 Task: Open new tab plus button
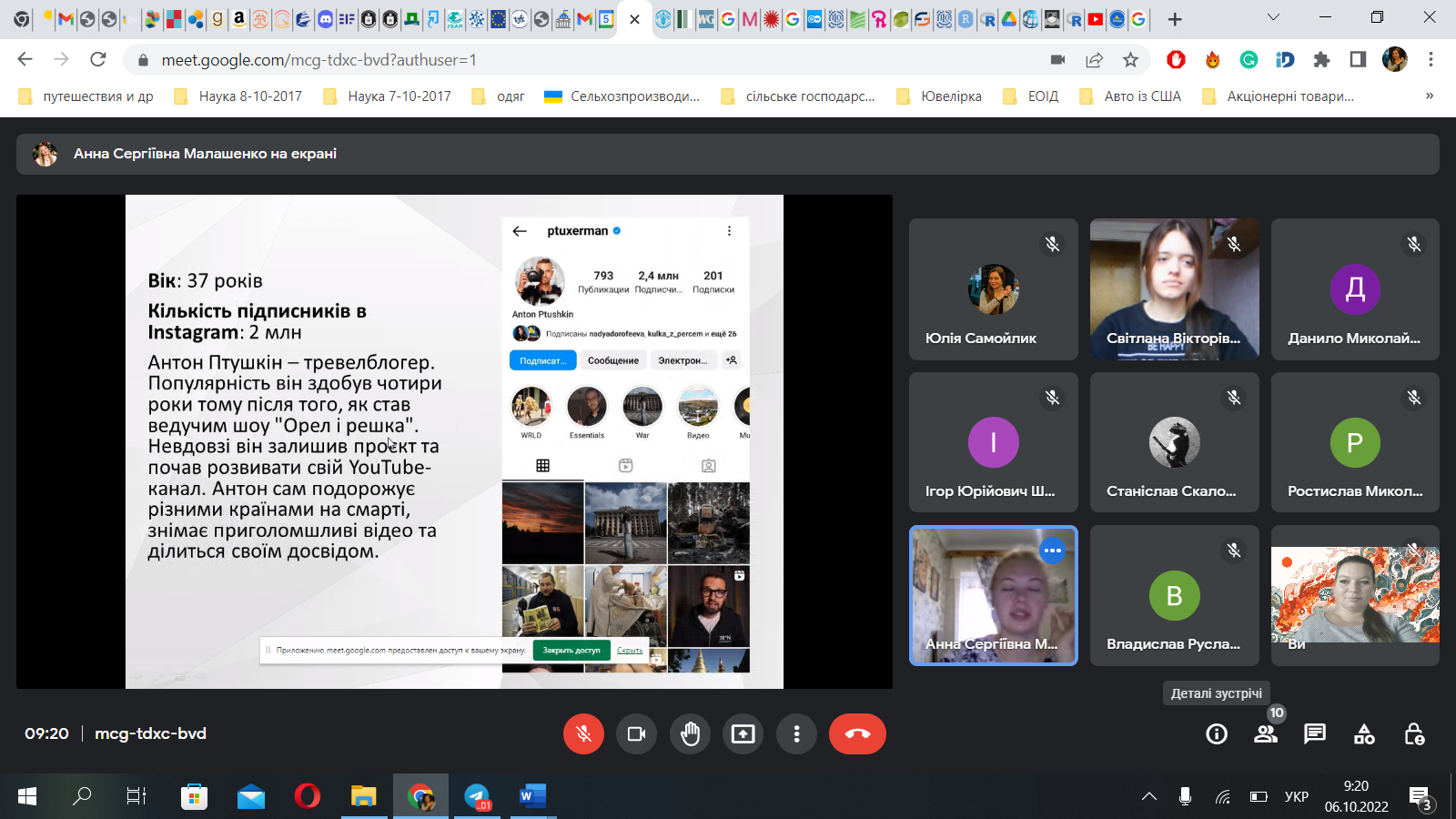pyautogui.click(x=1175, y=19)
